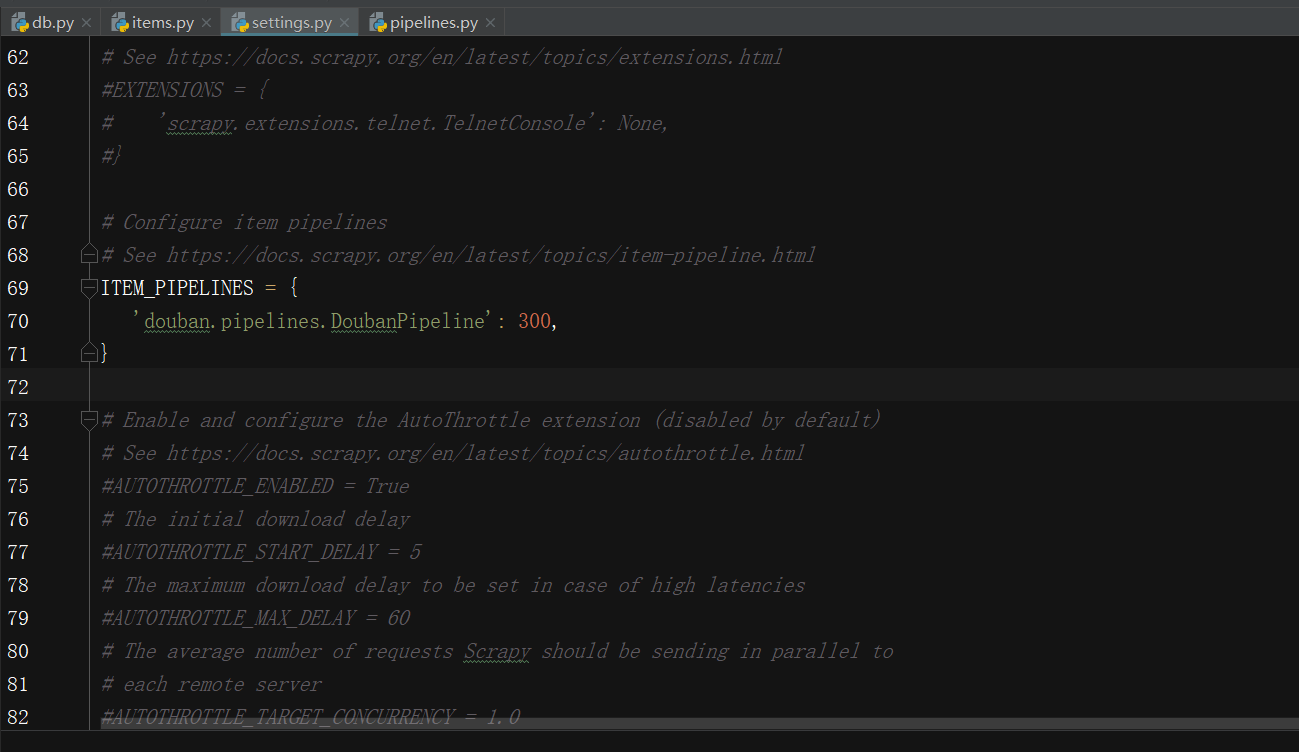
Task: Click #AUTOTHROTTLE_START_DELAY = 5 line
Action: tap(261, 552)
